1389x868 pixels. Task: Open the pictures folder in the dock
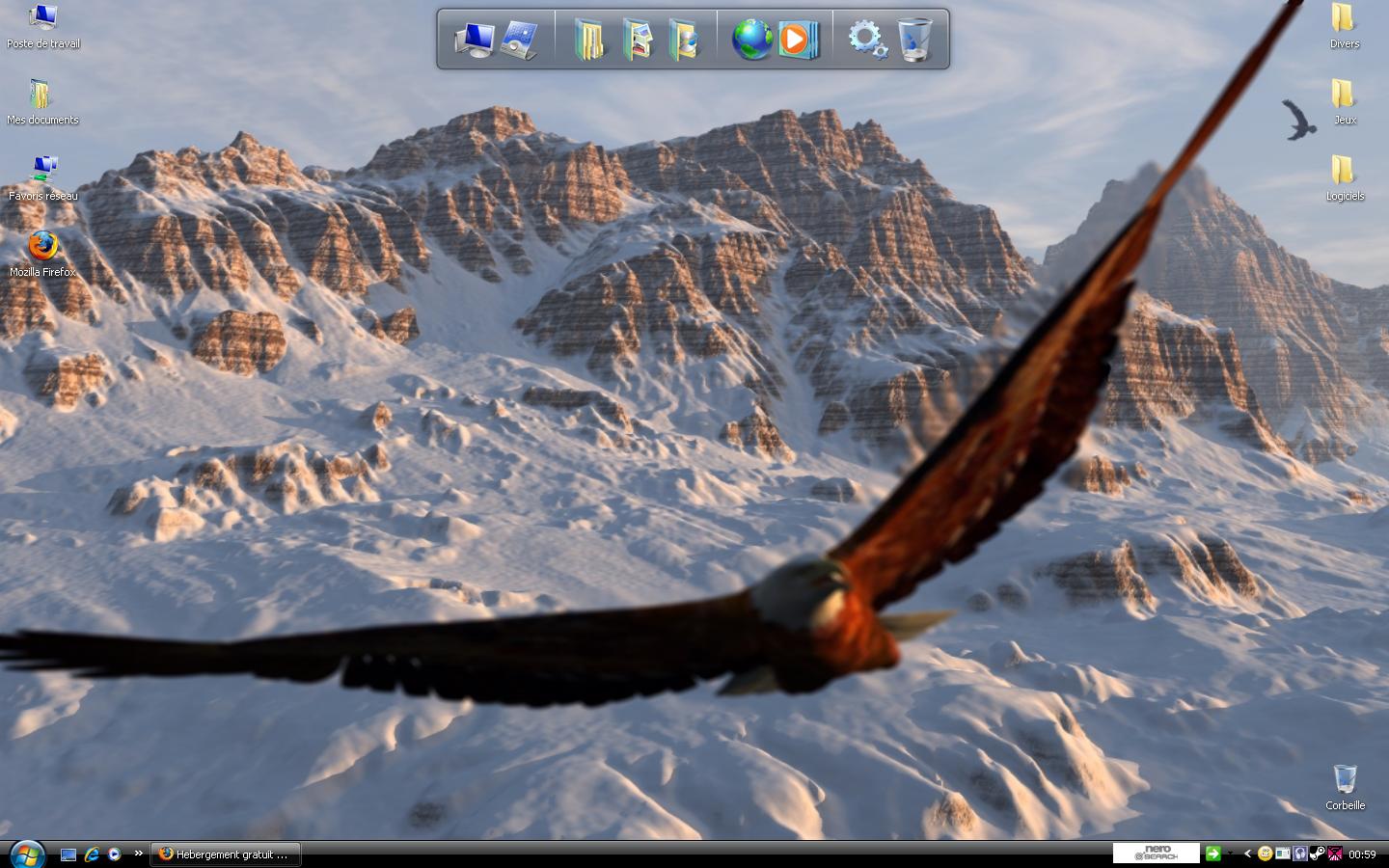coord(638,40)
